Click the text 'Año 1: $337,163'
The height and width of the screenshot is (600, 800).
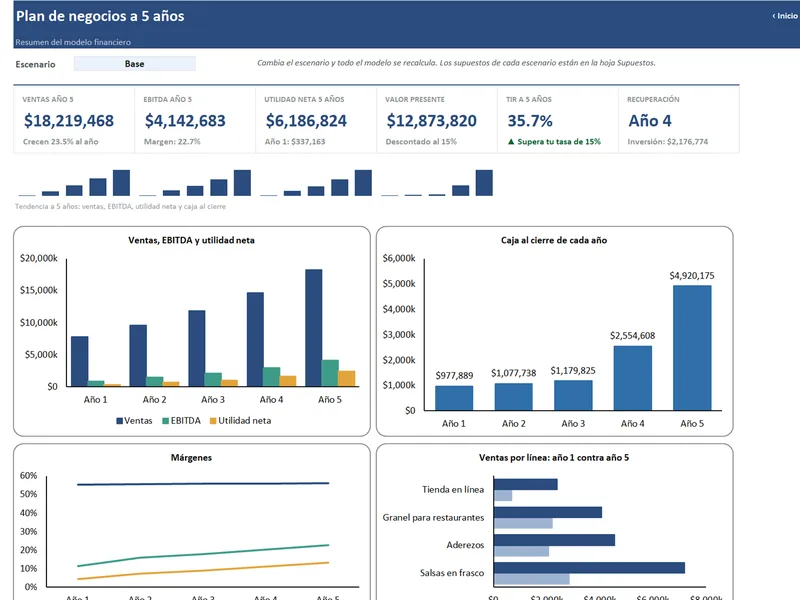[295, 141]
